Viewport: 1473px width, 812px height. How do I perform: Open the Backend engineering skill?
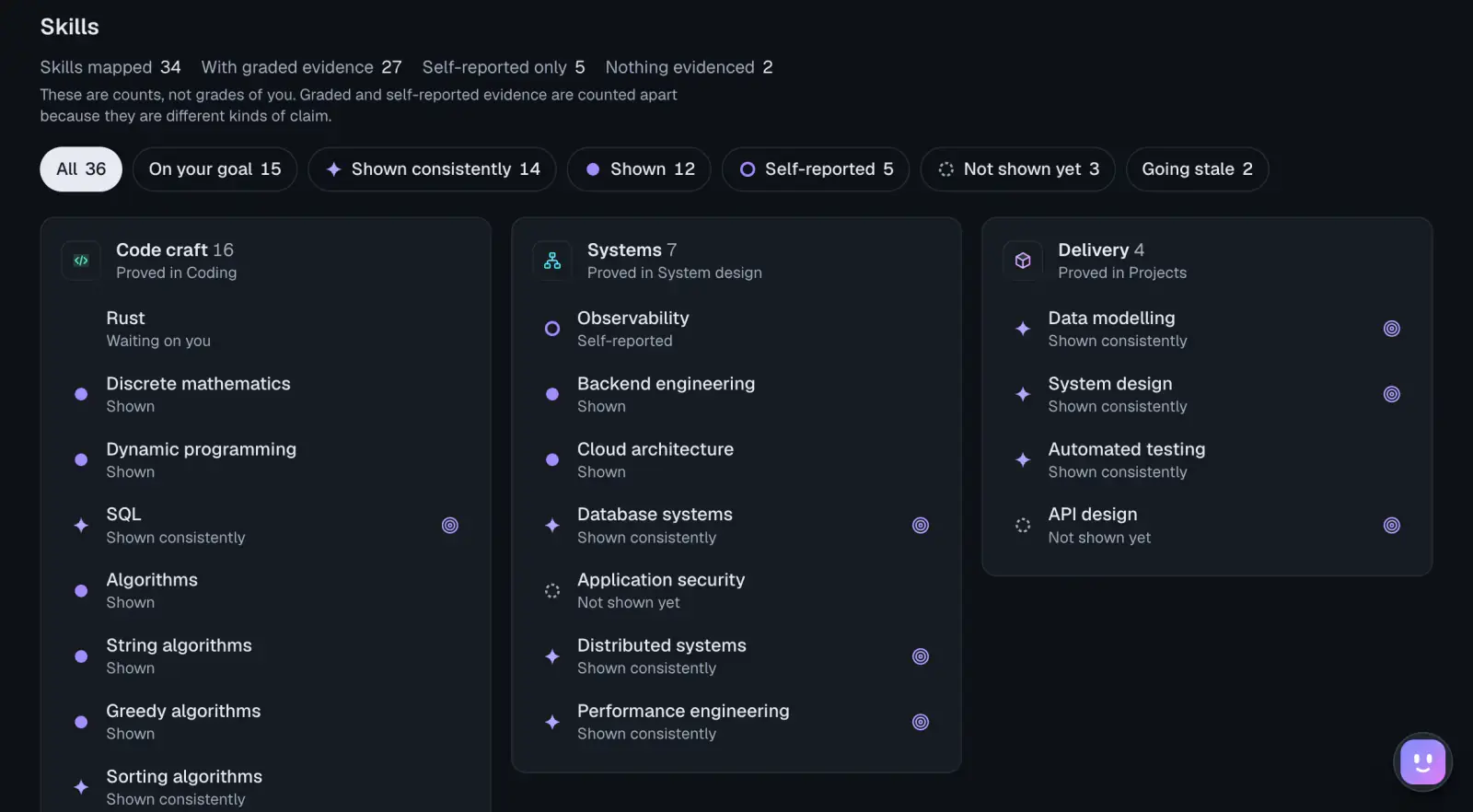point(736,394)
